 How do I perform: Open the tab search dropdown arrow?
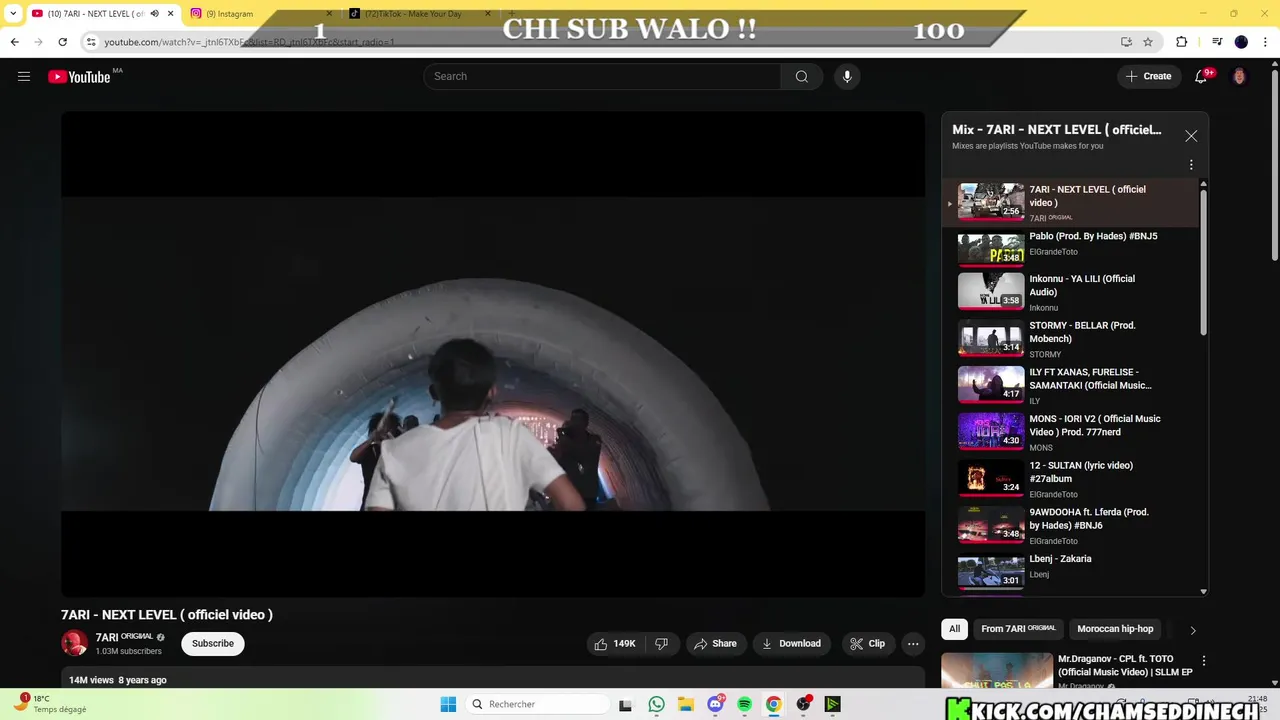(13, 14)
